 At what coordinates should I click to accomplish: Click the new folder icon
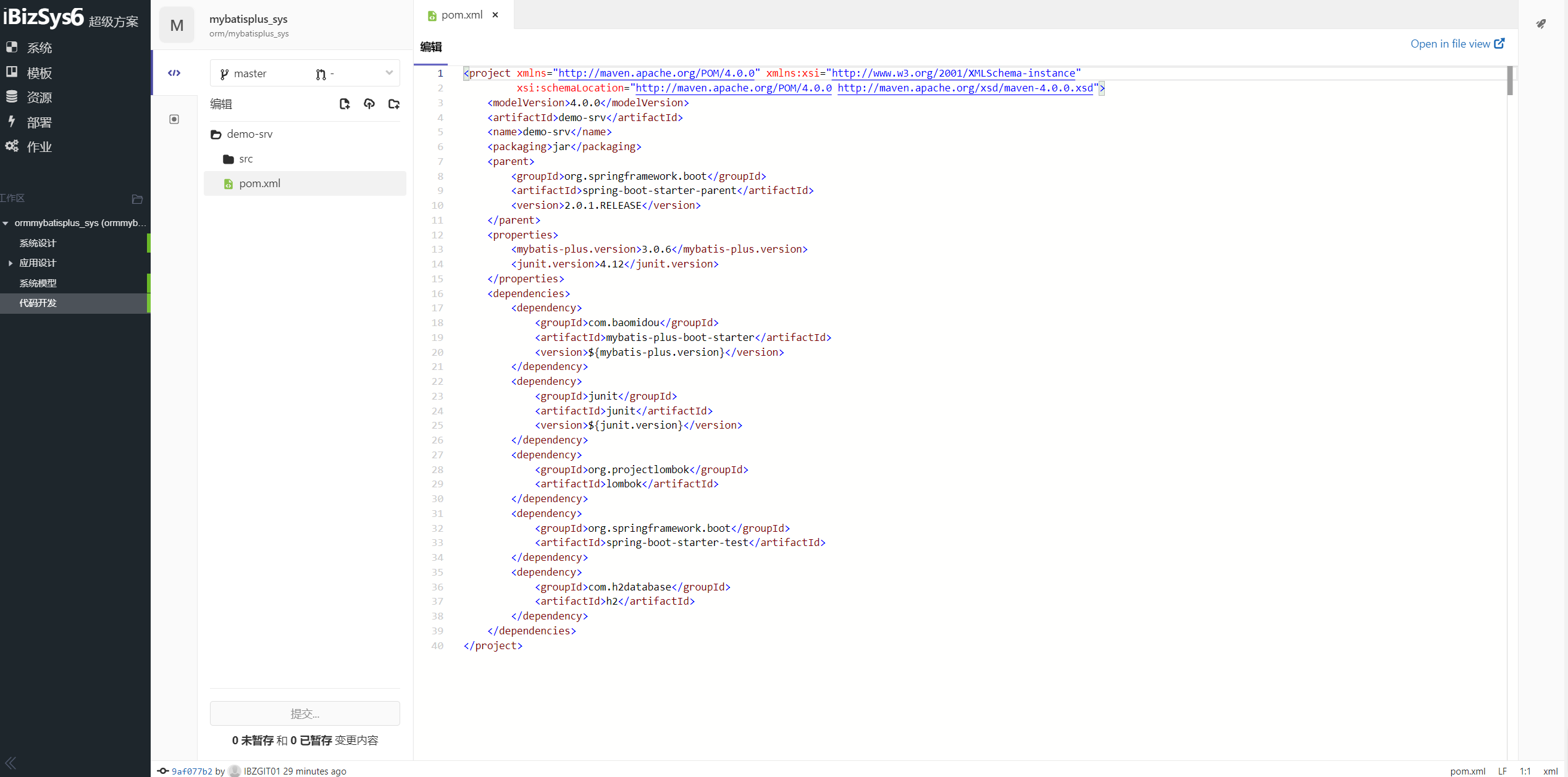pyautogui.click(x=393, y=104)
